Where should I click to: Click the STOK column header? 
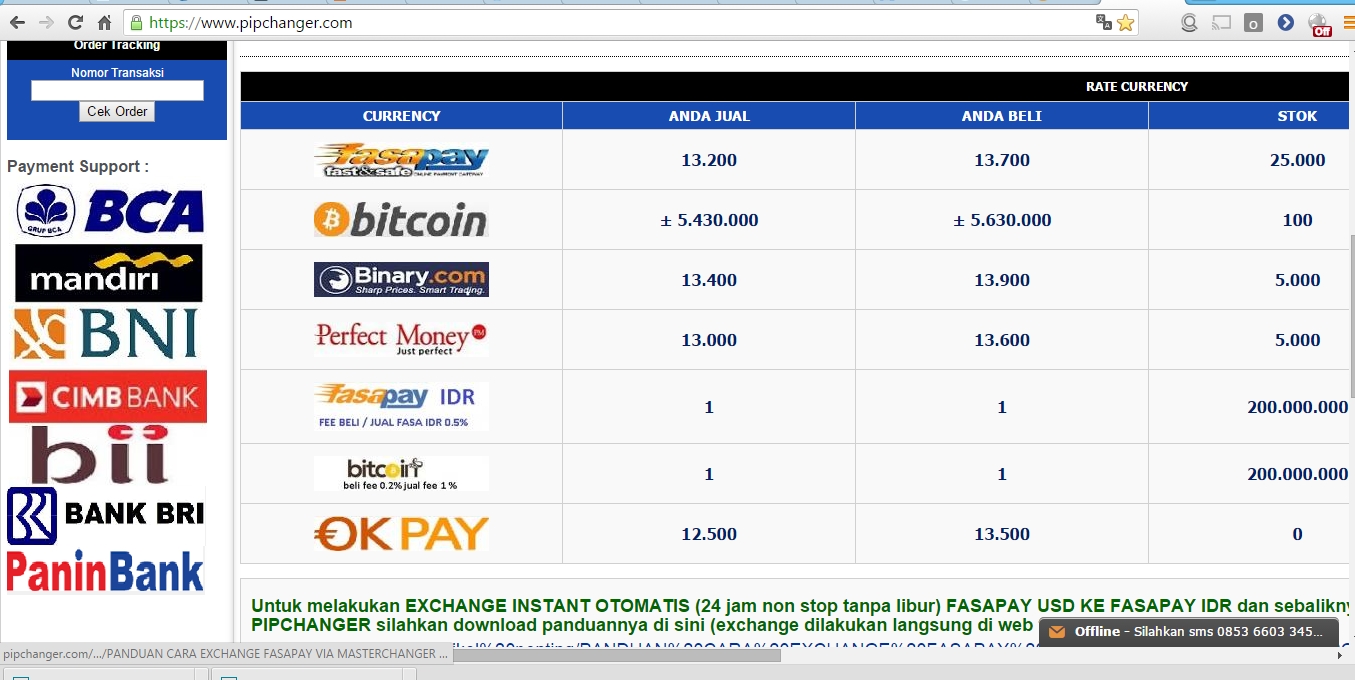(1297, 116)
